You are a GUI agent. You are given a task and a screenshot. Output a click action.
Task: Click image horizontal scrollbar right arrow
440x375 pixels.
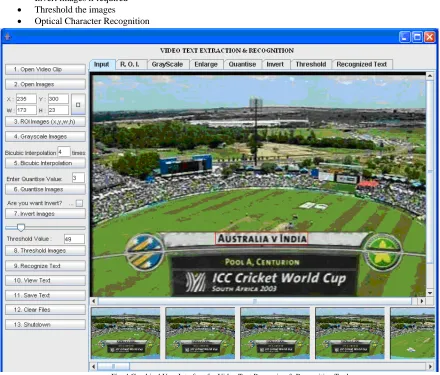[x=422, y=301]
